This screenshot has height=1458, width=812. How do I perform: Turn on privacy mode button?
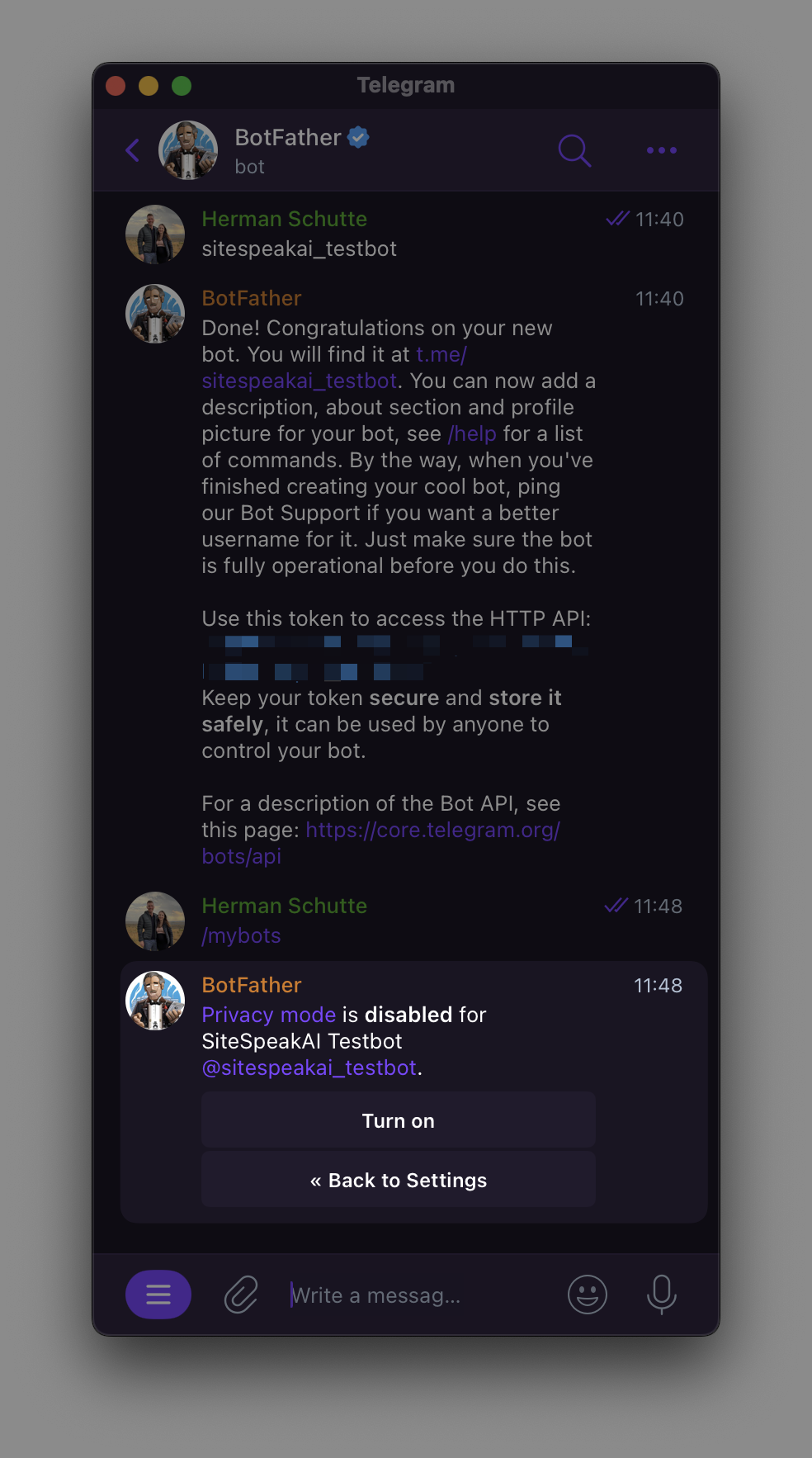coord(399,1120)
